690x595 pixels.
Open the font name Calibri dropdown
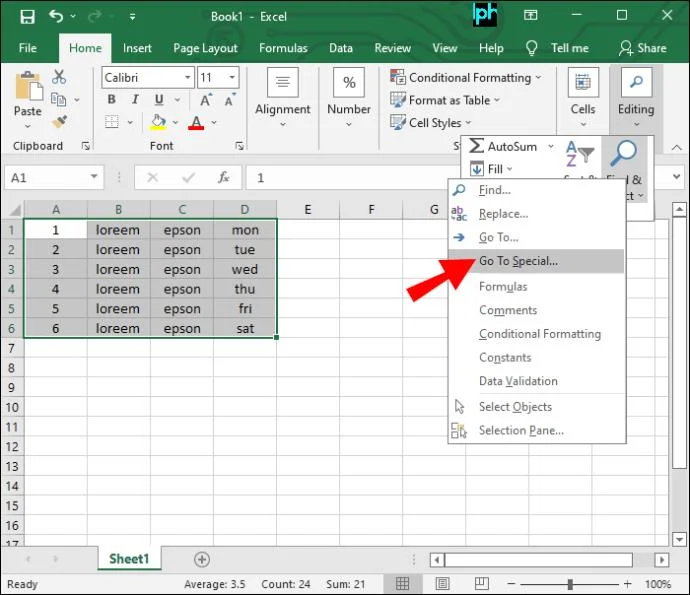point(187,77)
